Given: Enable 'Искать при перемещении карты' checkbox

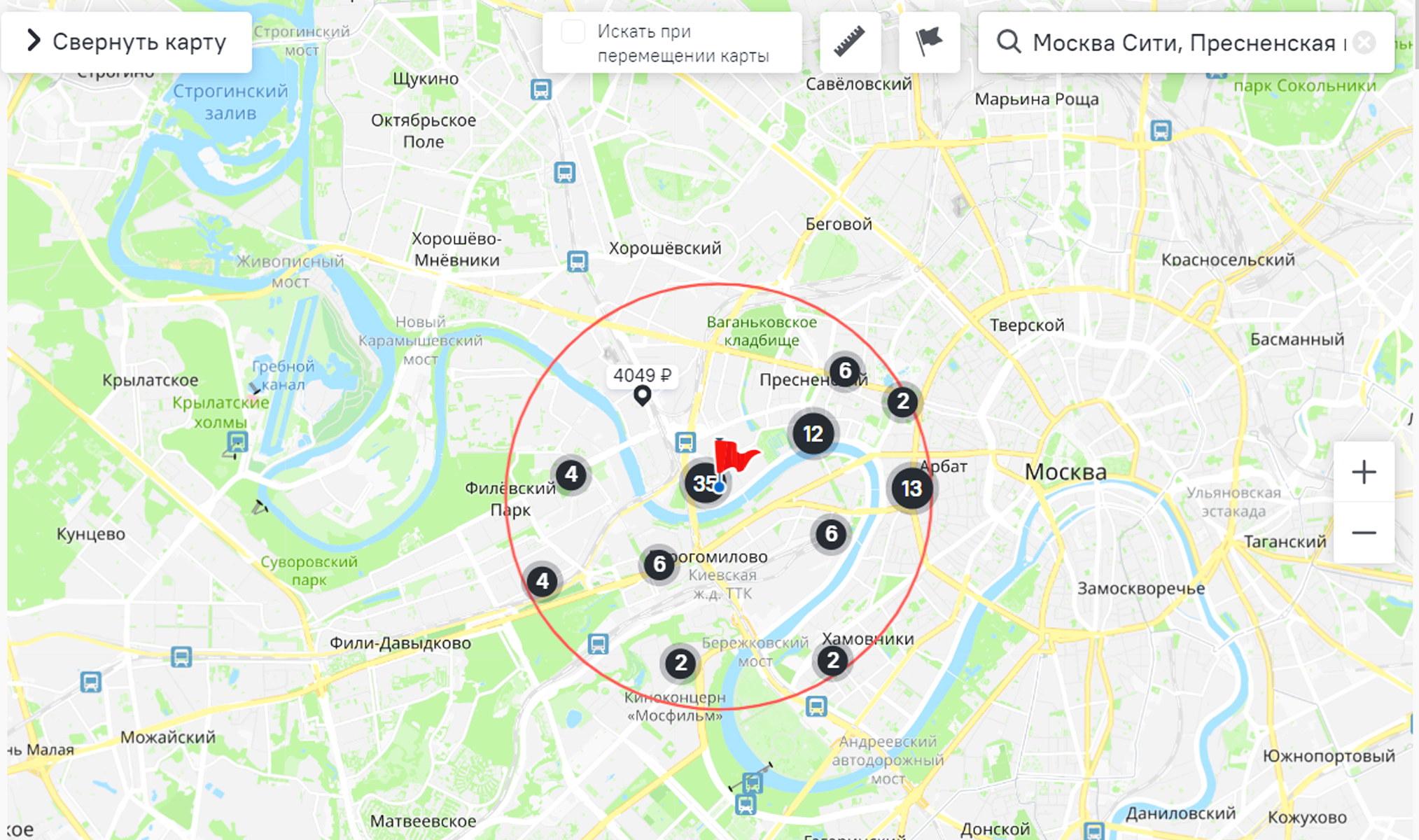Looking at the screenshot, I should click(x=573, y=31).
